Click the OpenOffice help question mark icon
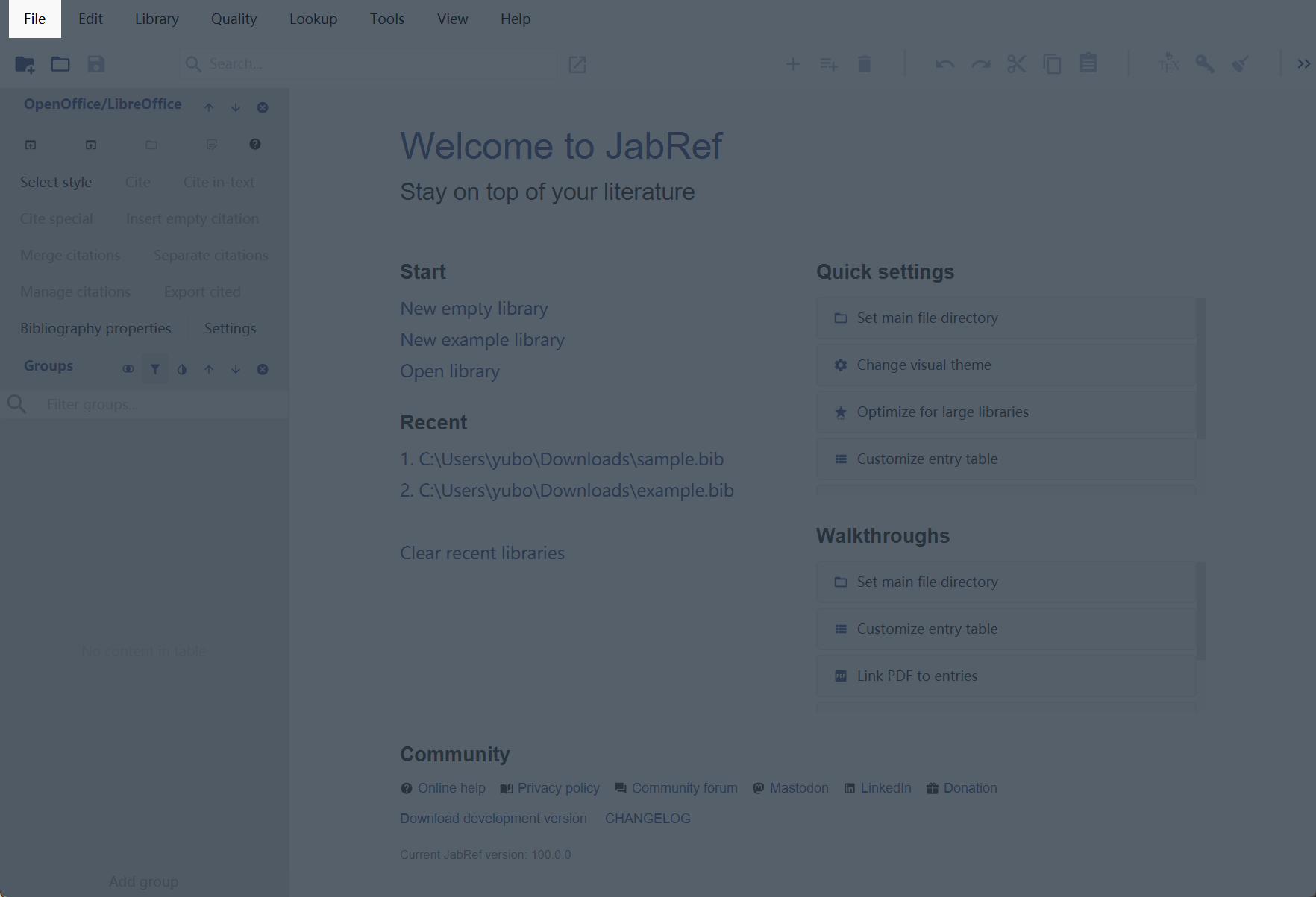 click(255, 144)
